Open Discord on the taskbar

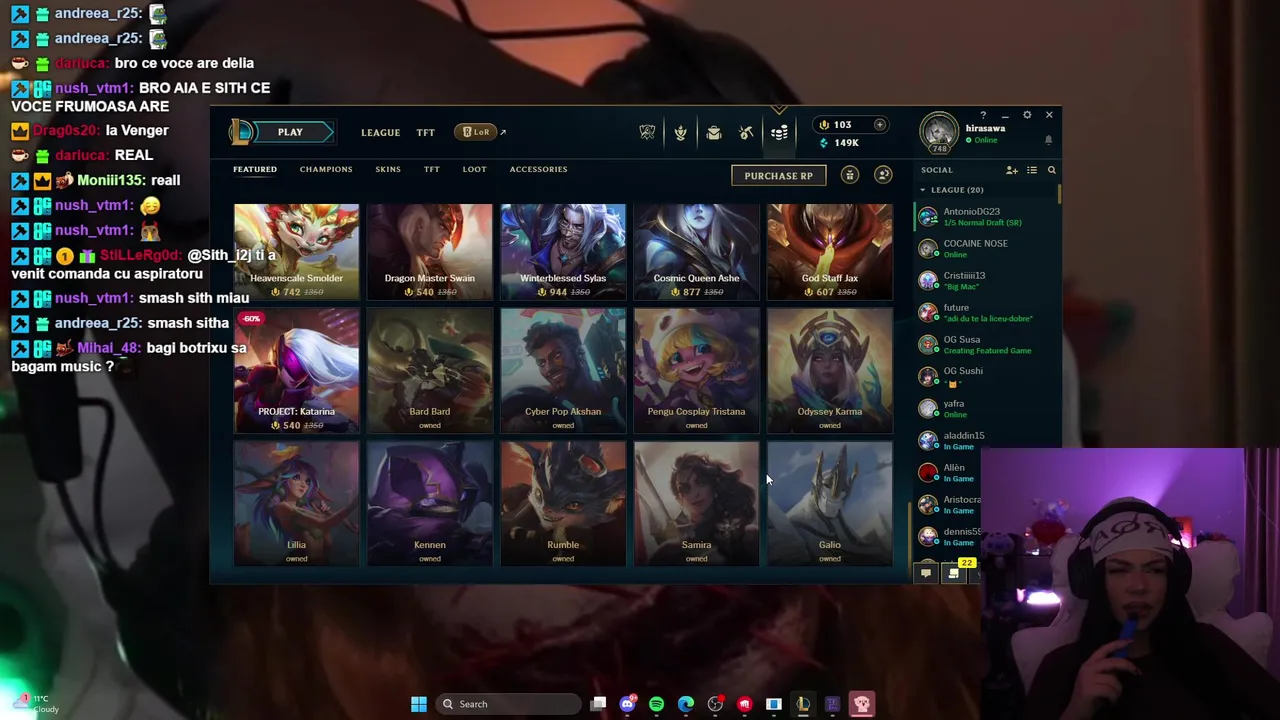pos(627,704)
